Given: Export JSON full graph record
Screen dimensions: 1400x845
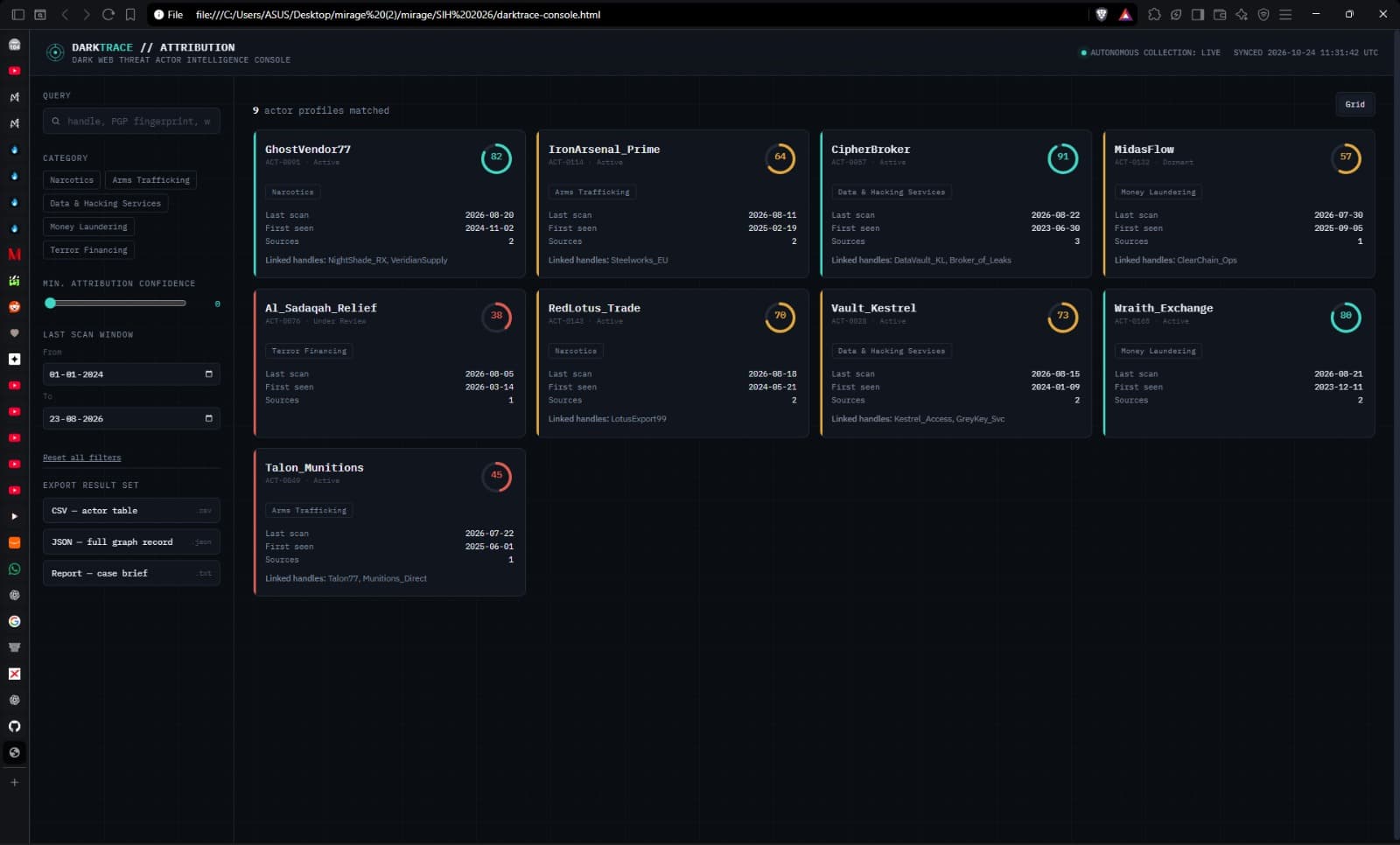Looking at the screenshot, I should click(131, 541).
